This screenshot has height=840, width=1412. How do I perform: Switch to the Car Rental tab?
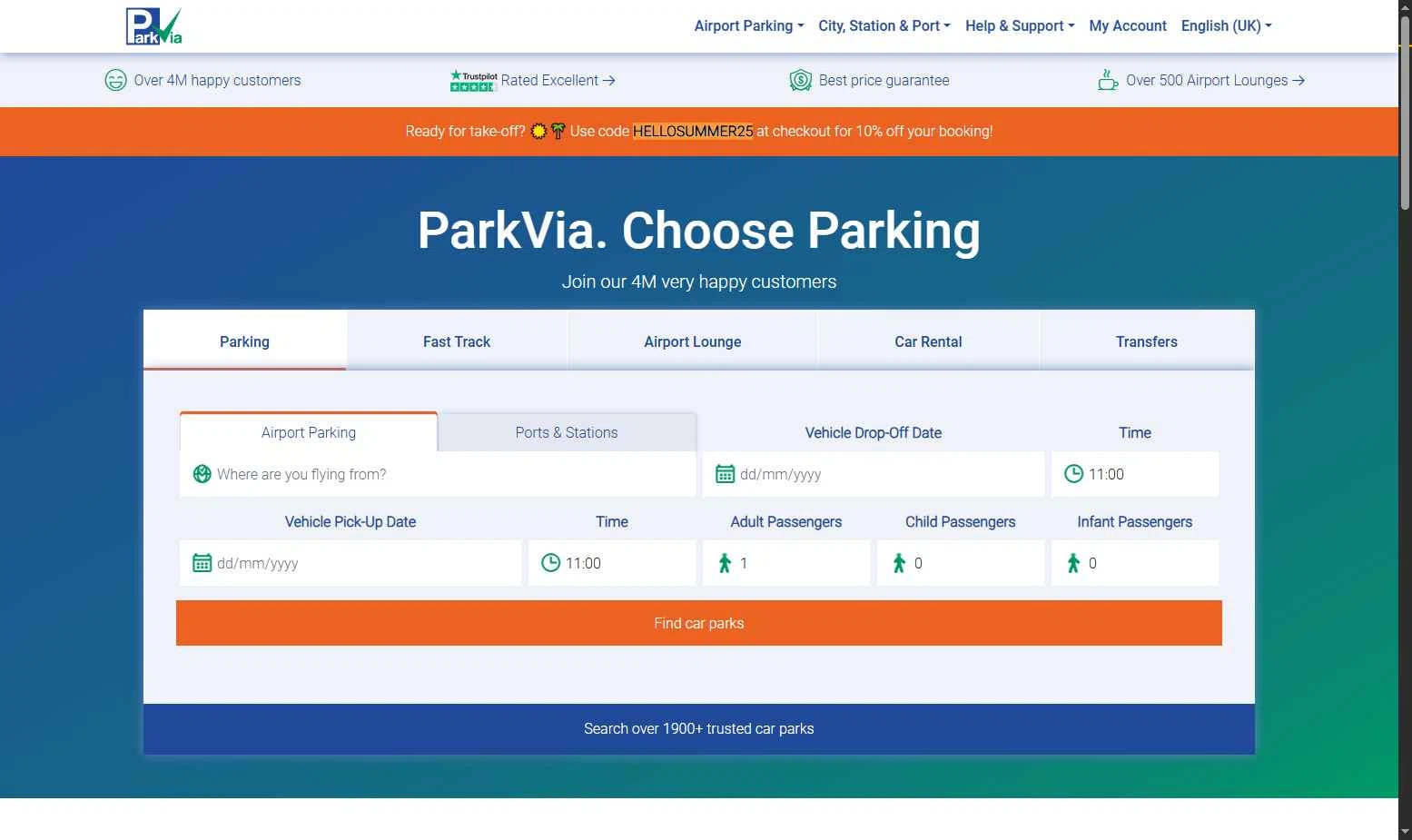tap(928, 341)
